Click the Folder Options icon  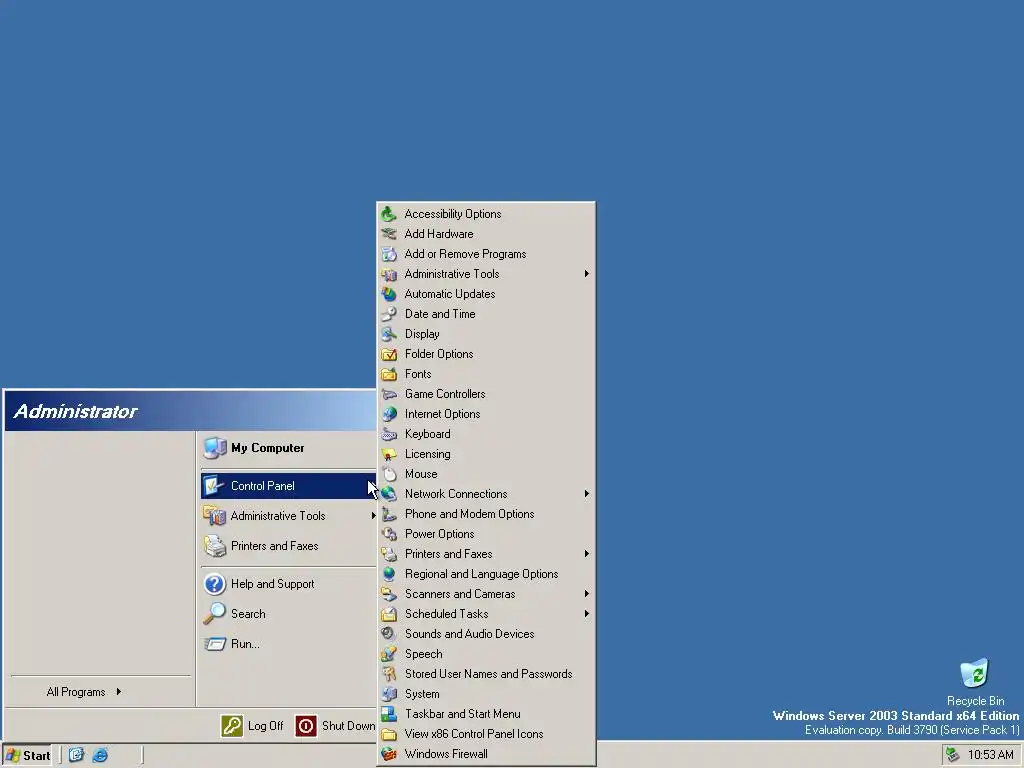389,354
